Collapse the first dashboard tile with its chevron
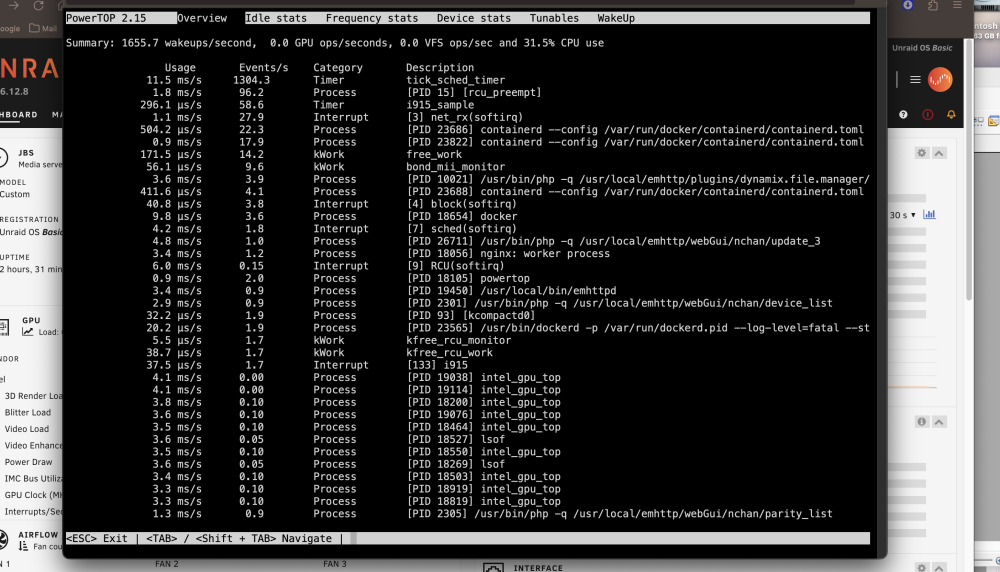 click(x=939, y=153)
